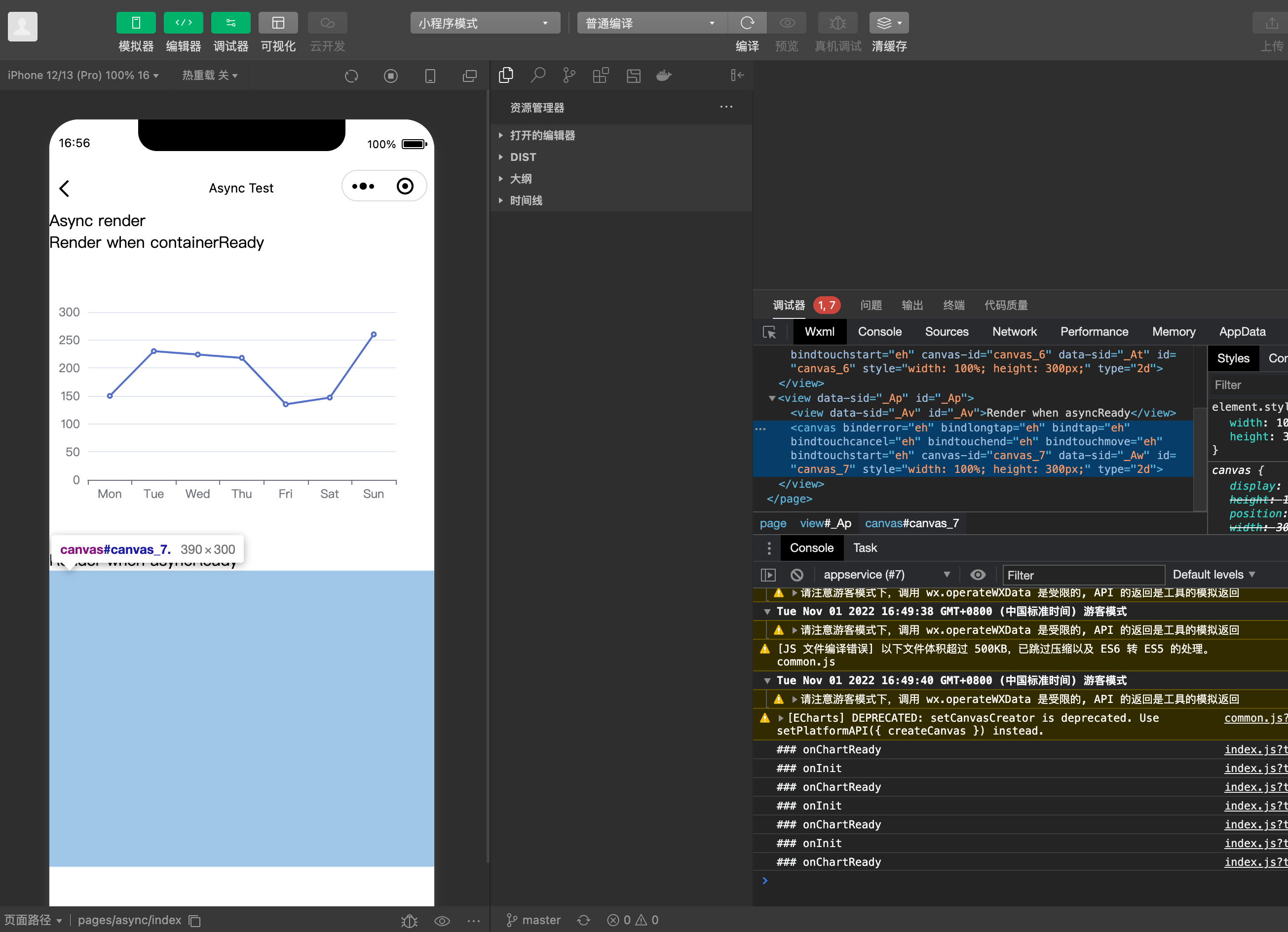Open the source control branch icon
The height and width of the screenshot is (932, 1288).
(569, 75)
